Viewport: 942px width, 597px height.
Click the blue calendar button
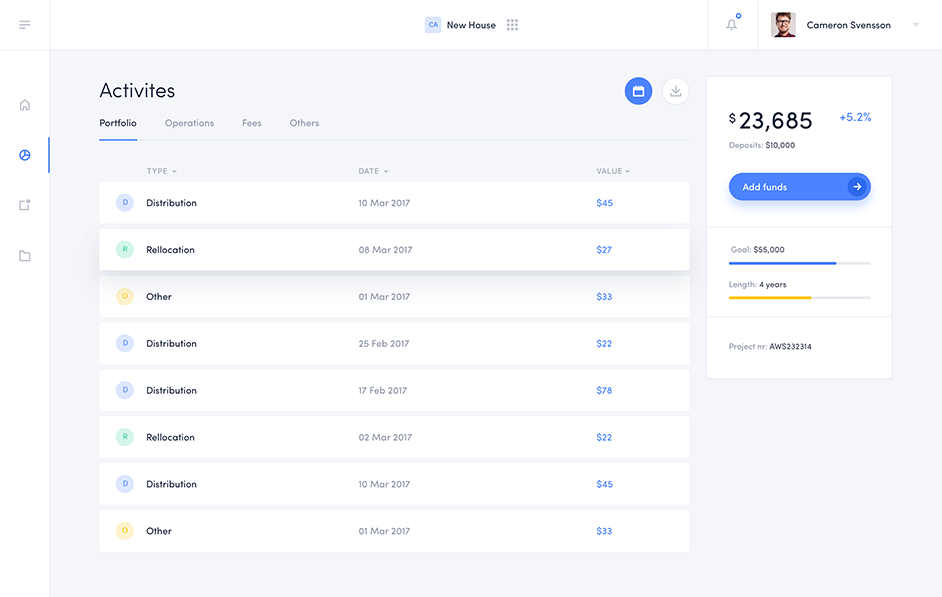click(x=638, y=91)
